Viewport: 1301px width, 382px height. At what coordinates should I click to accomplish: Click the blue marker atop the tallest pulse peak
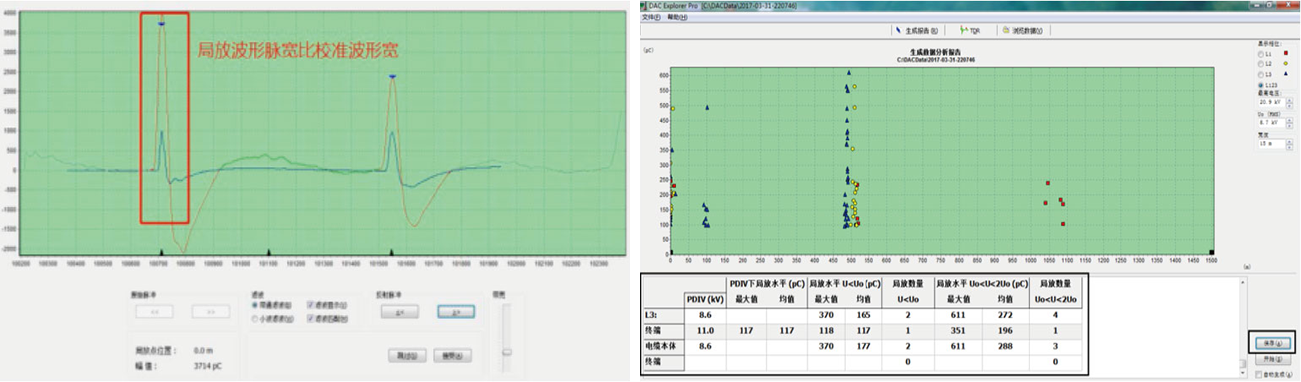point(161,21)
